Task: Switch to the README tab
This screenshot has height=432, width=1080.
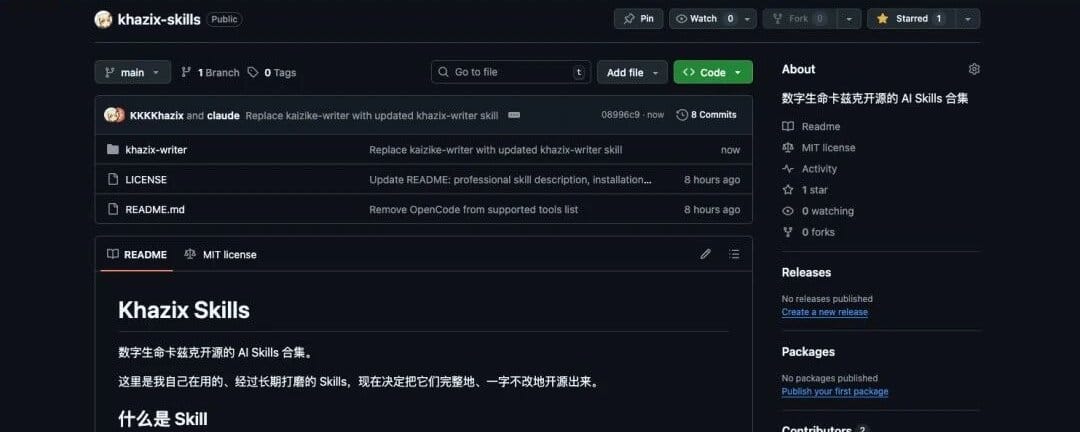Action: click(137, 254)
